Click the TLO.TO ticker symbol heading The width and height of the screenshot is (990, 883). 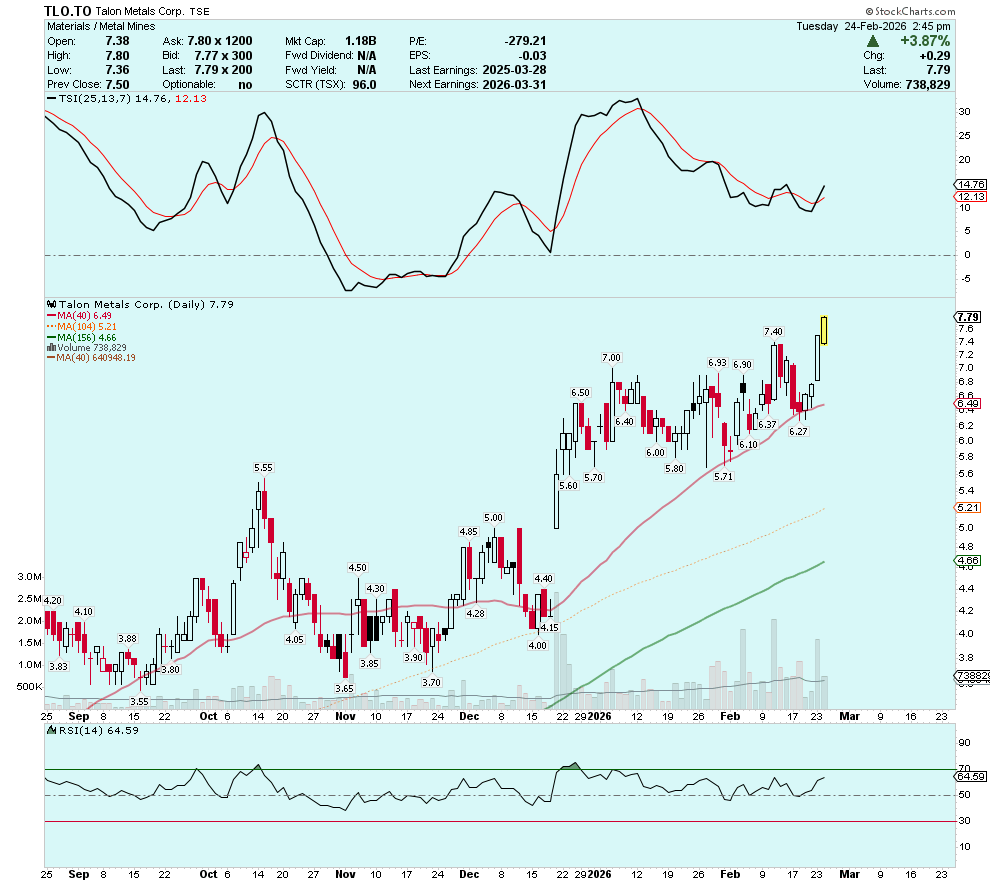point(68,11)
